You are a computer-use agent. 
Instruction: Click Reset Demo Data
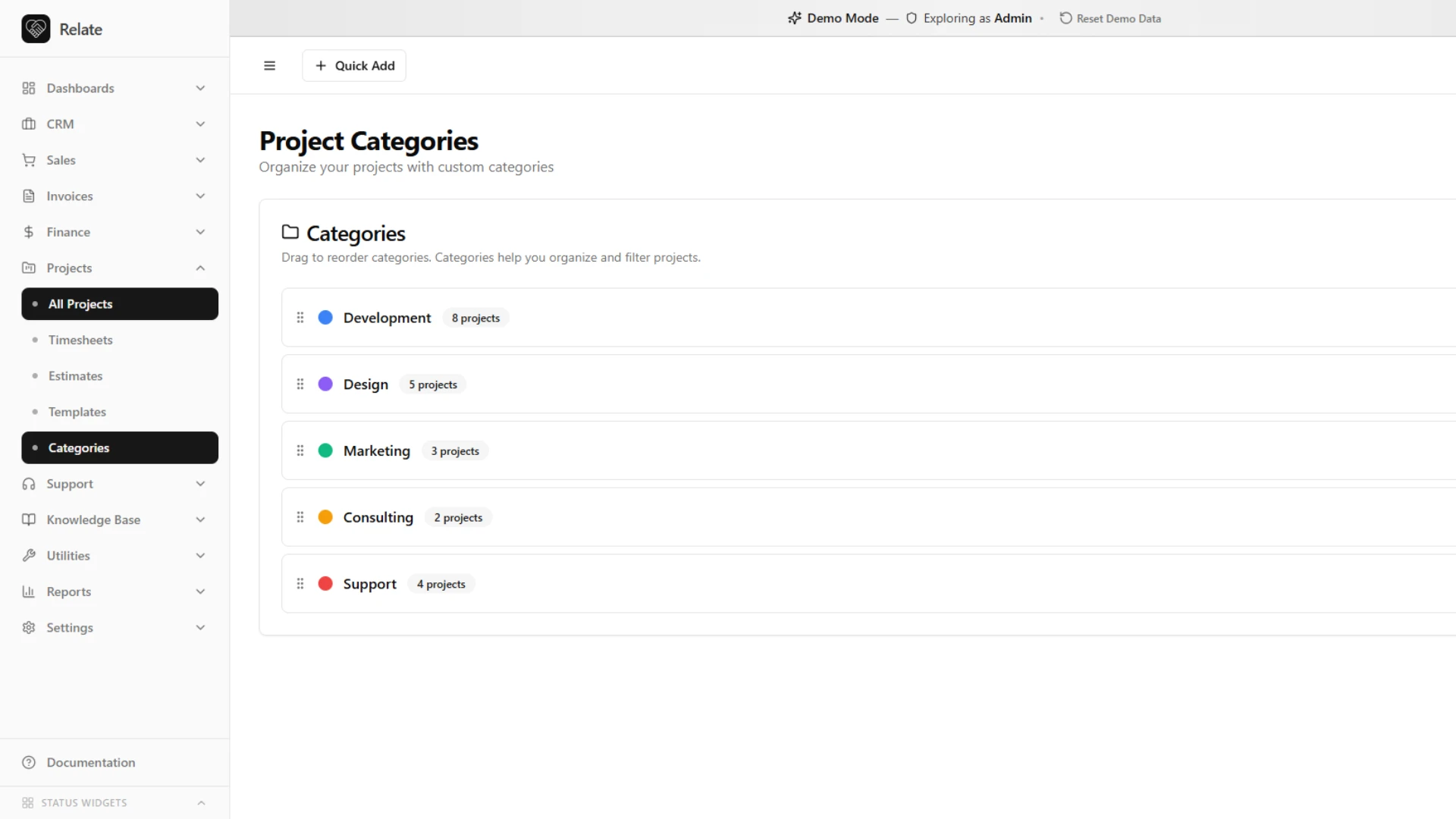(1110, 18)
